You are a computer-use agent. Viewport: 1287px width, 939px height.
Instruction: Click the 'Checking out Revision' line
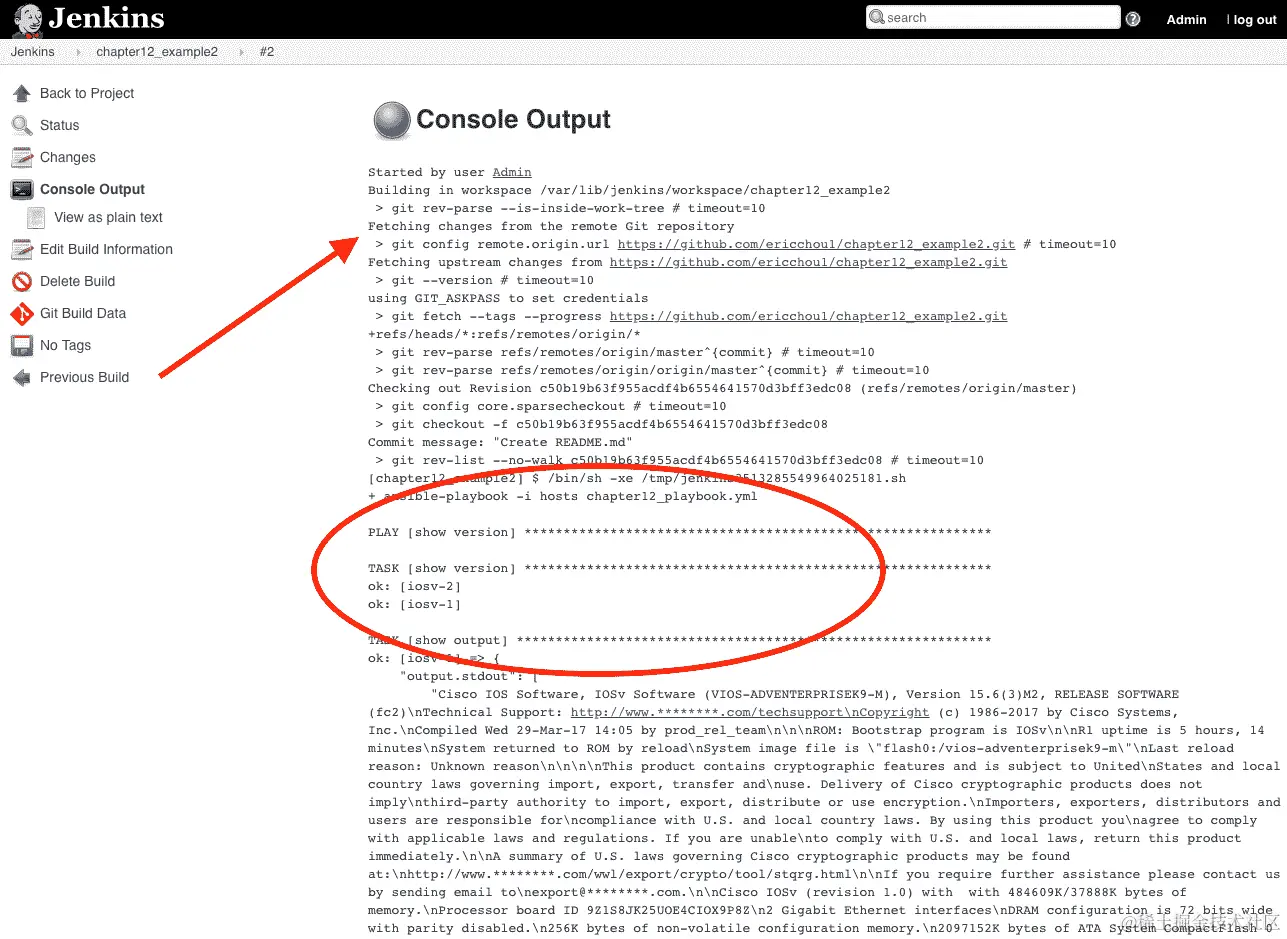[x=722, y=388]
